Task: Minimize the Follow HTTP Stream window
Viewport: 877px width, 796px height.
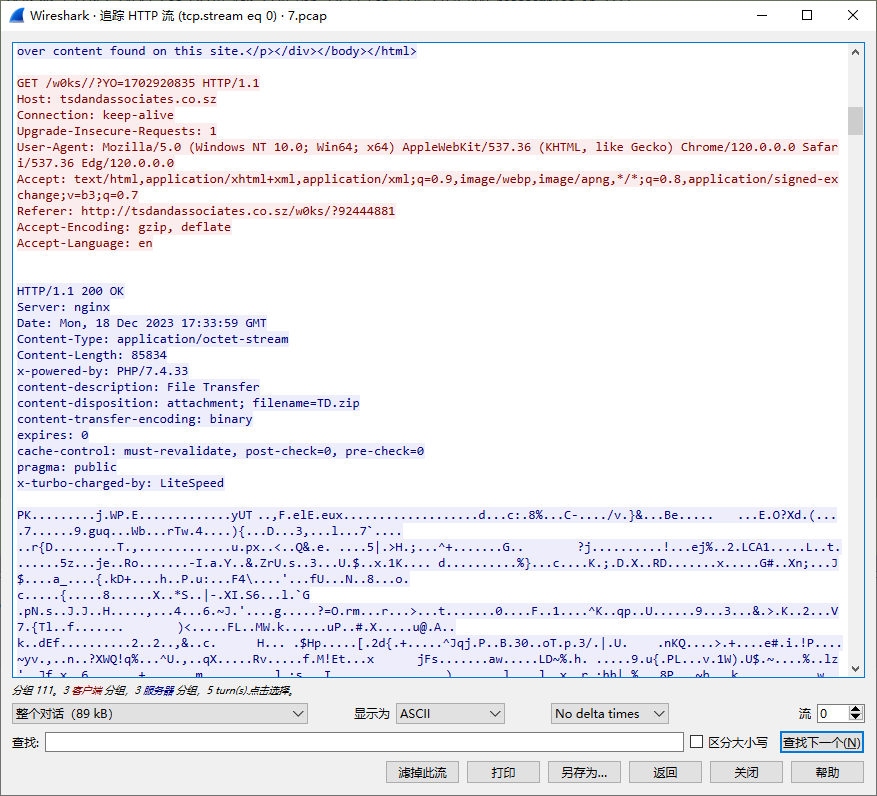Action: click(x=762, y=16)
